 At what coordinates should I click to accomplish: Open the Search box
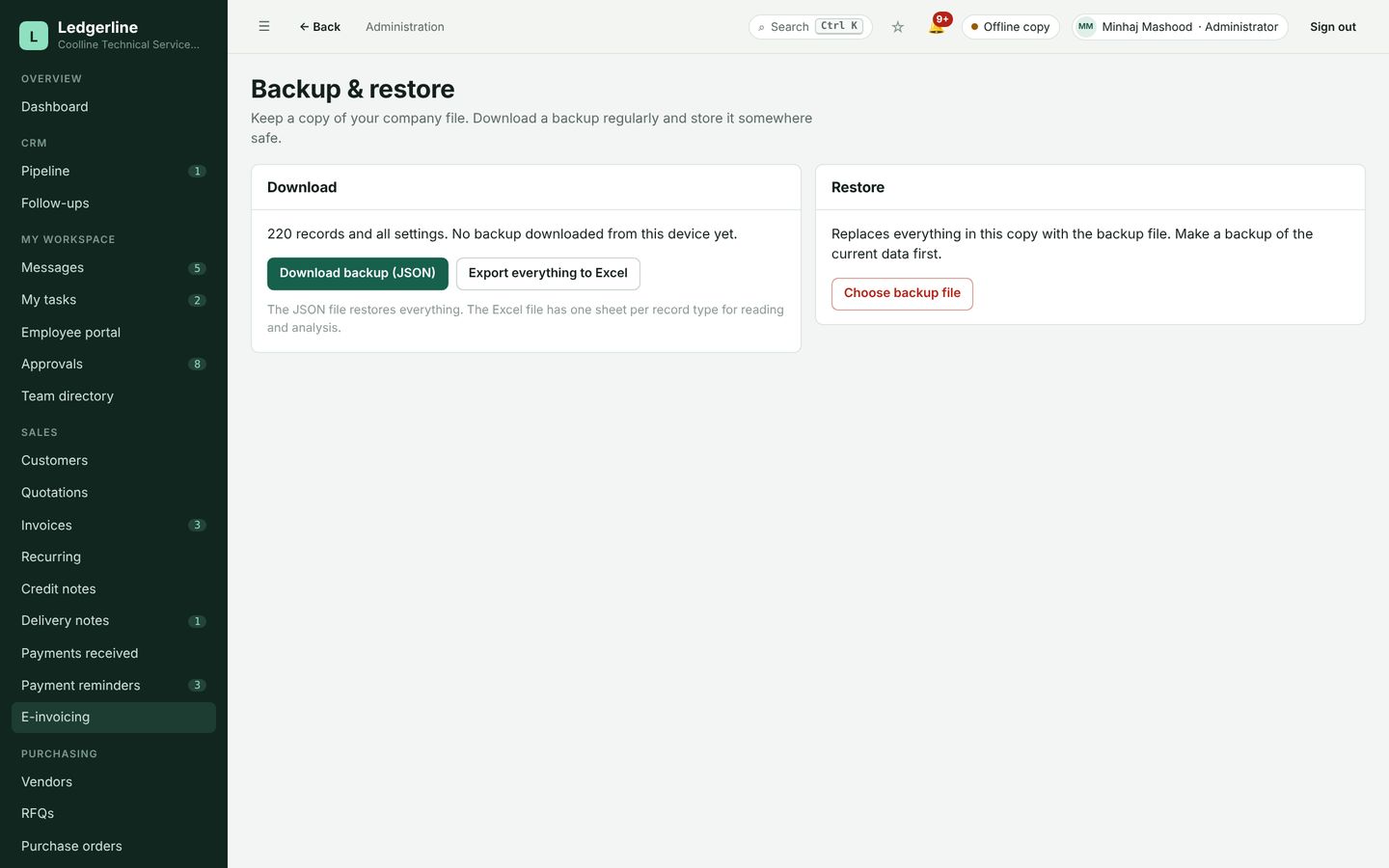pyautogui.click(x=810, y=27)
